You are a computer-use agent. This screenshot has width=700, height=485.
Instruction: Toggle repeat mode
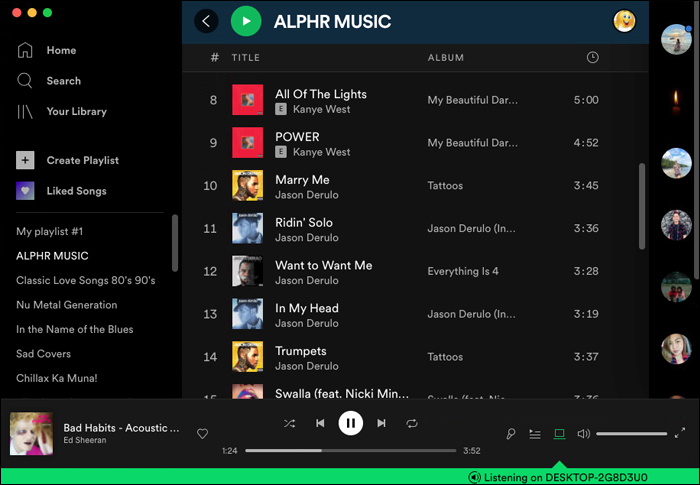tap(412, 423)
